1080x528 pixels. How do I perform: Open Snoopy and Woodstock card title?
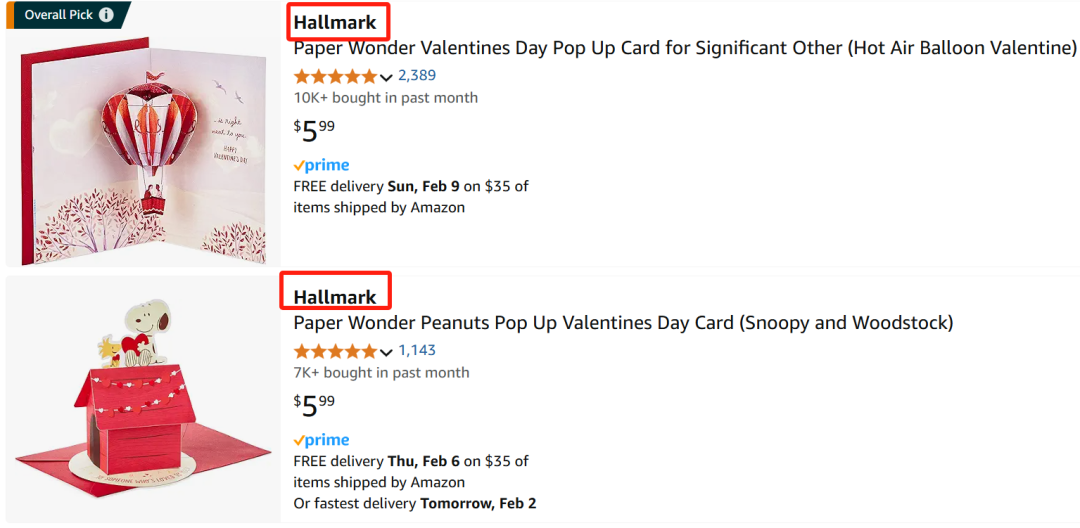click(x=623, y=323)
